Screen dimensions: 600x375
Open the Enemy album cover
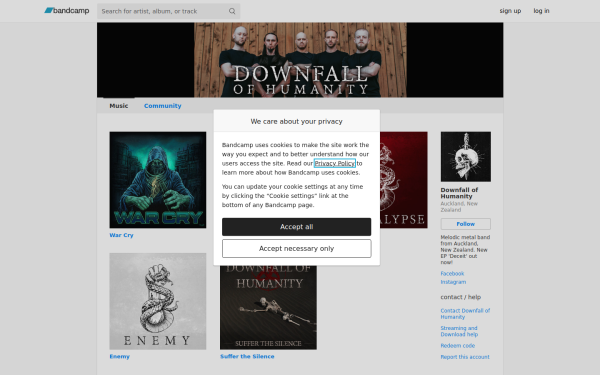coord(158,301)
